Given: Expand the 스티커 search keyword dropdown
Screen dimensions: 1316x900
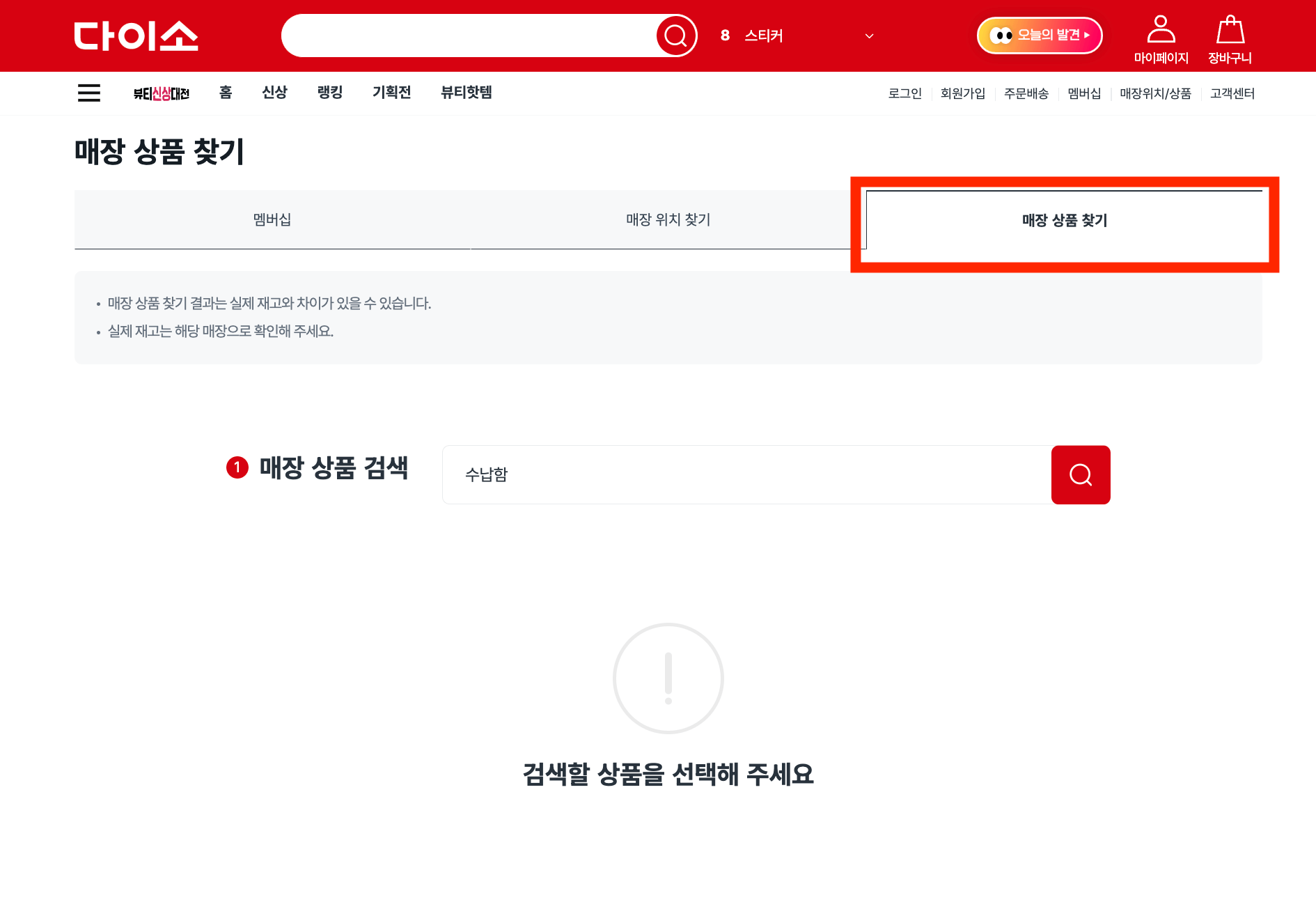Looking at the screenshot, I should (868, 36).
